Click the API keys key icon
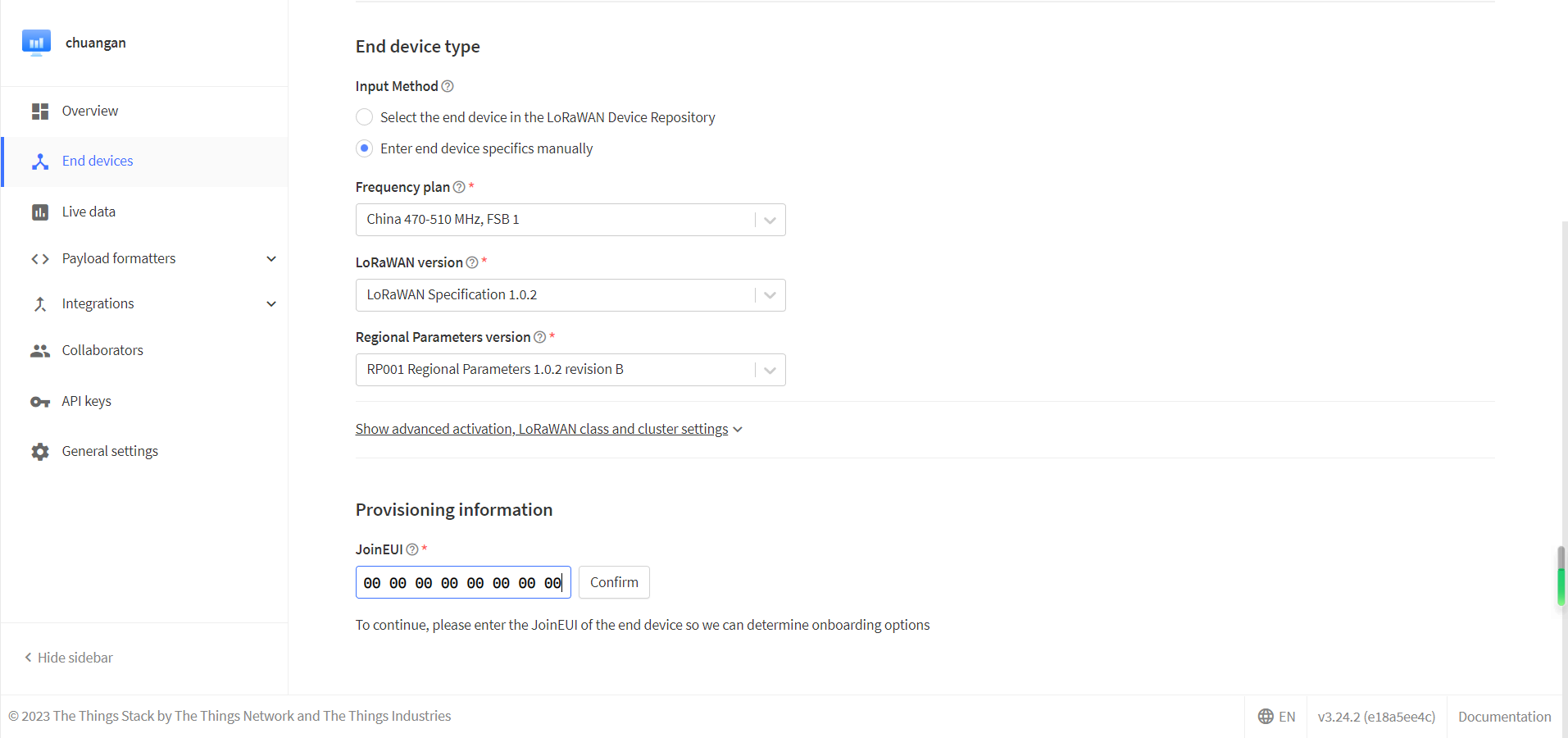Image resolution: width=1568 pixels, height=738 pixels. [40, 402]
